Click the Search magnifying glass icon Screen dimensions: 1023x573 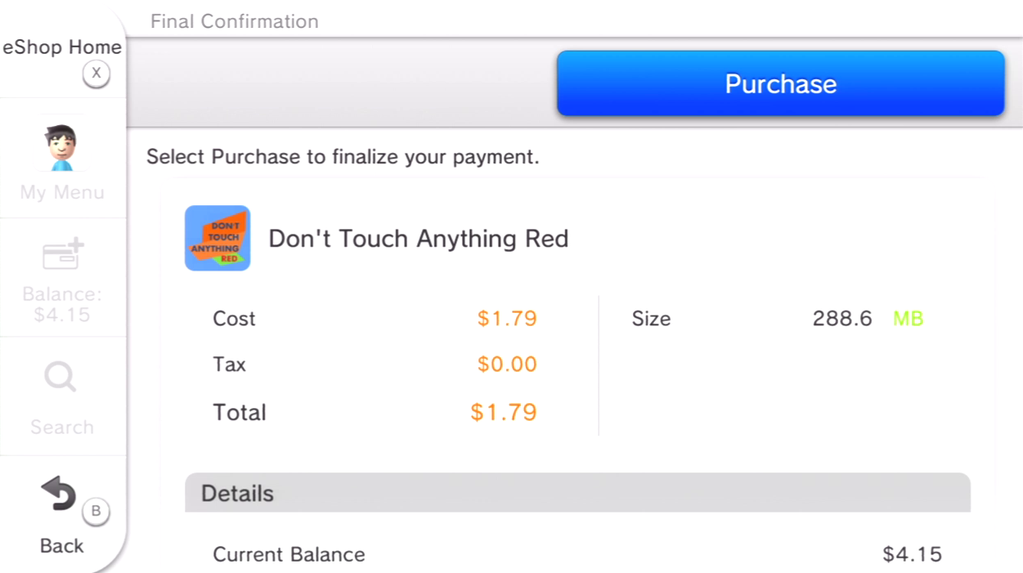click(60, 378)
